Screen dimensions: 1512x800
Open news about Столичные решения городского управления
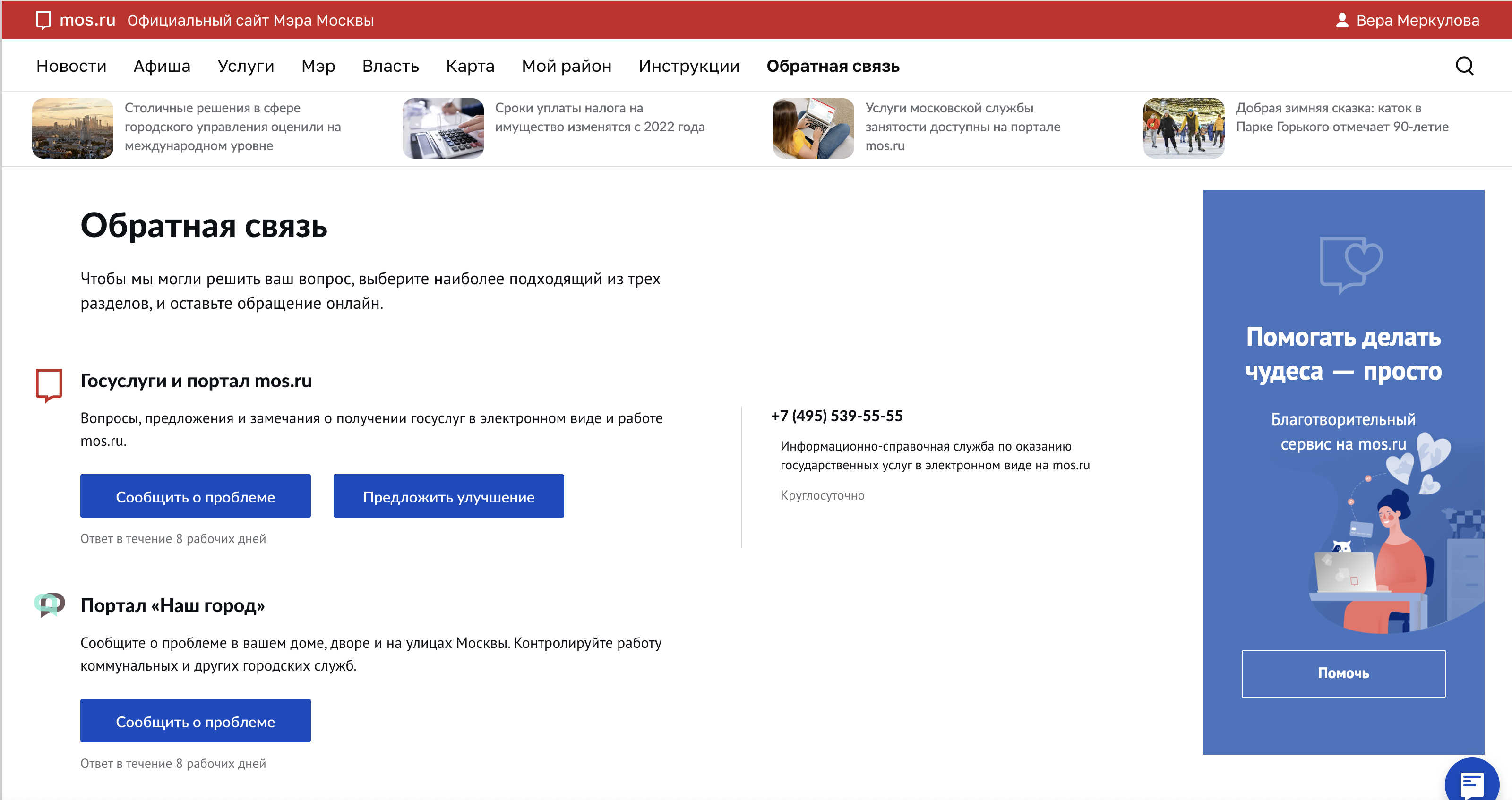point(232,127)
